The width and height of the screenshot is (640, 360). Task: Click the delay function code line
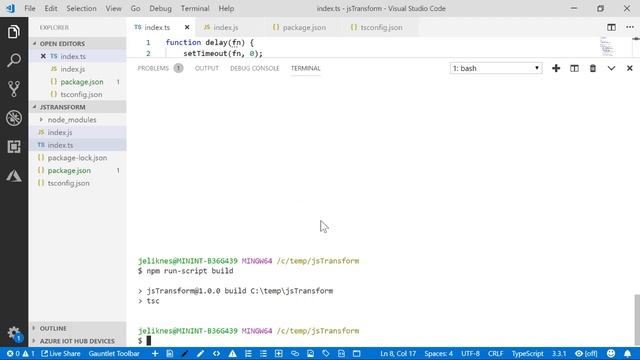(x=210, y=42)
